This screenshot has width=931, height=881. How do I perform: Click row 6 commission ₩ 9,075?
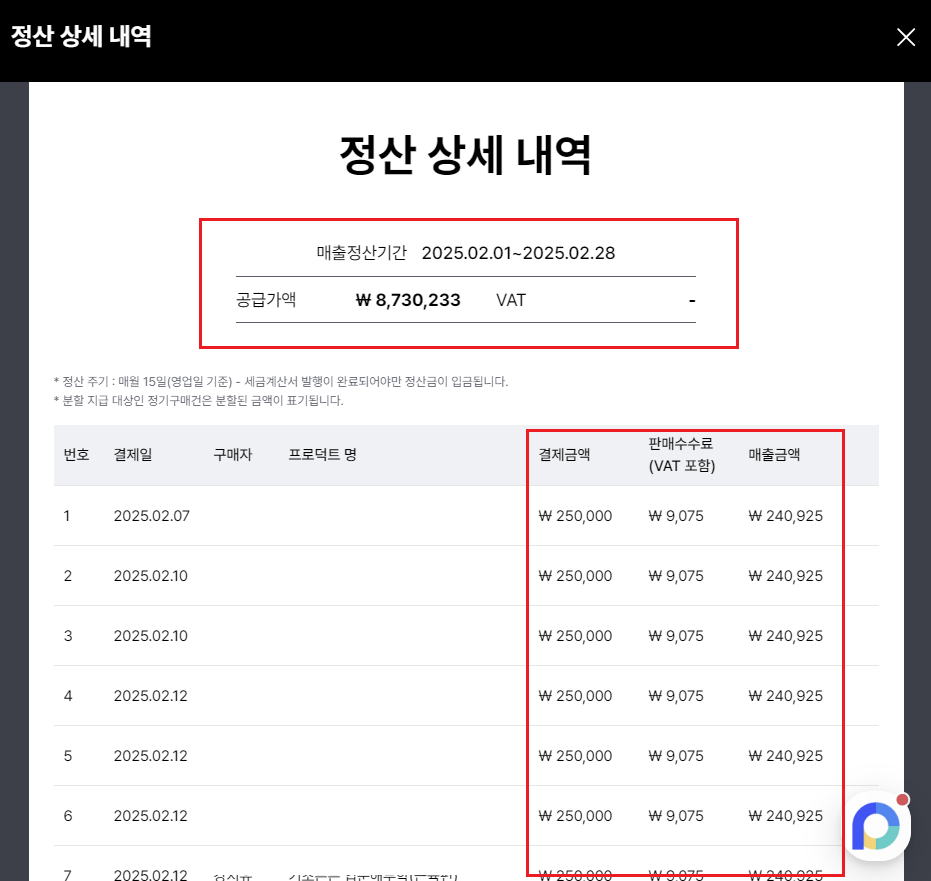(x=676, y=816)
